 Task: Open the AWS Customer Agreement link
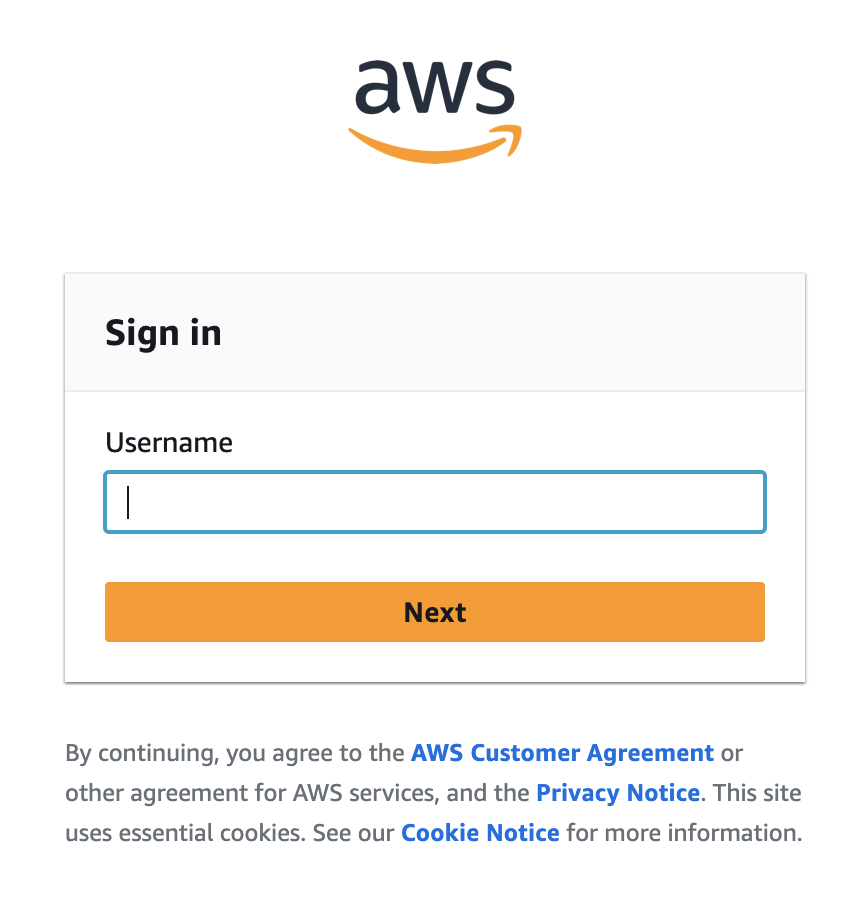coord(562,753)
